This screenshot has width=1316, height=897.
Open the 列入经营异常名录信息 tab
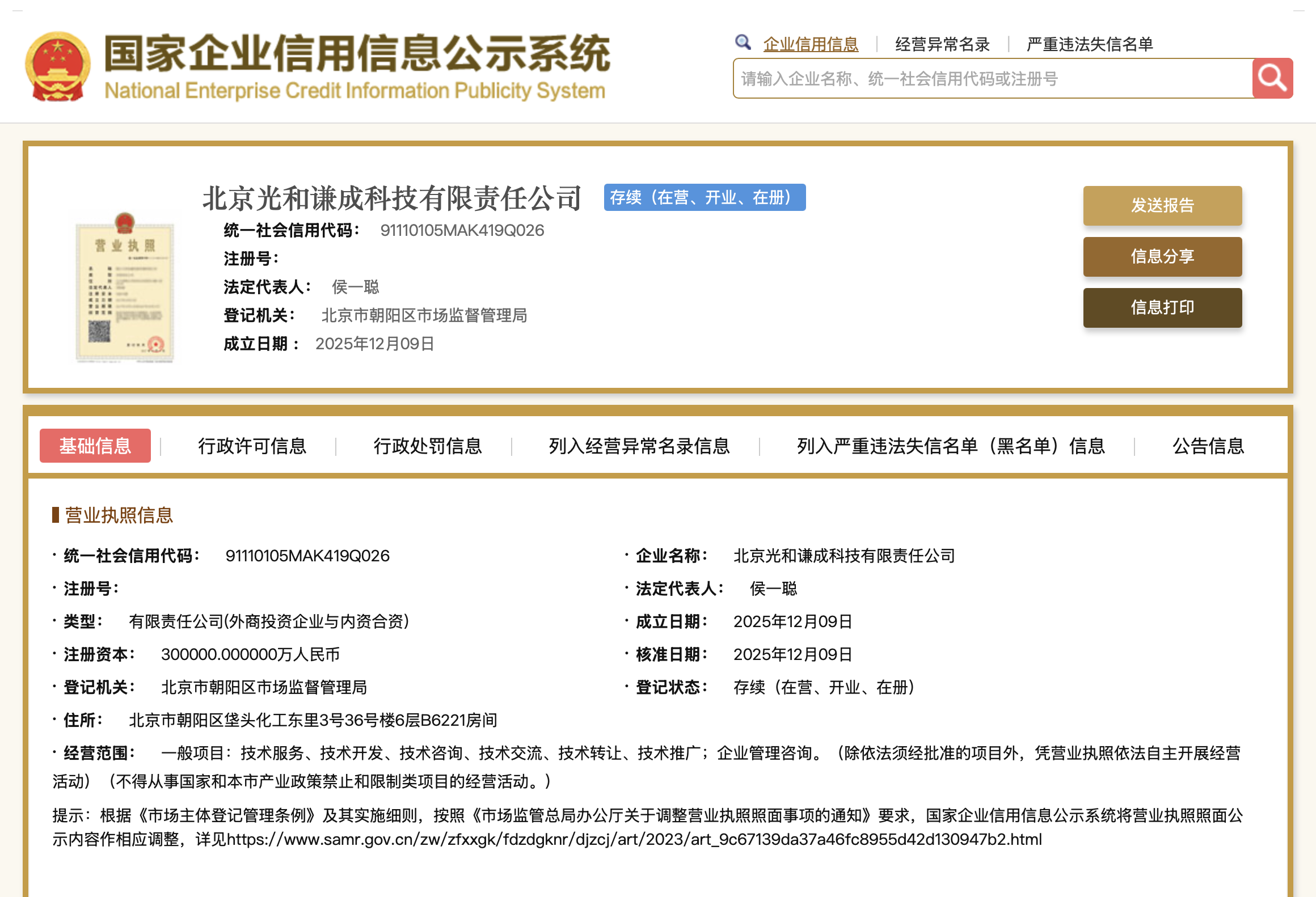[639, 446]
